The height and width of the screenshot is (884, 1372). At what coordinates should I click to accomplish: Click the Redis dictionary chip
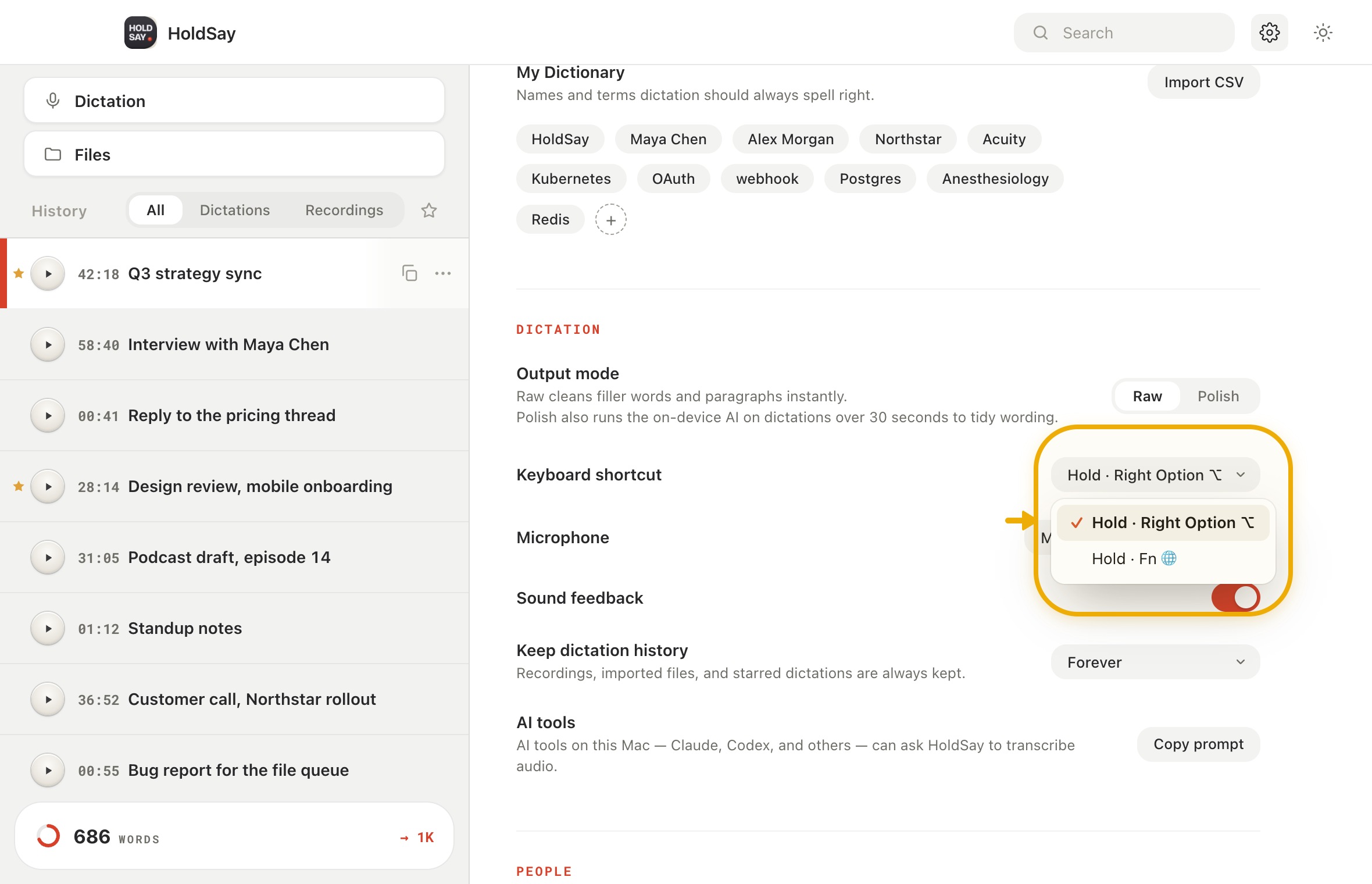[550, 219]
